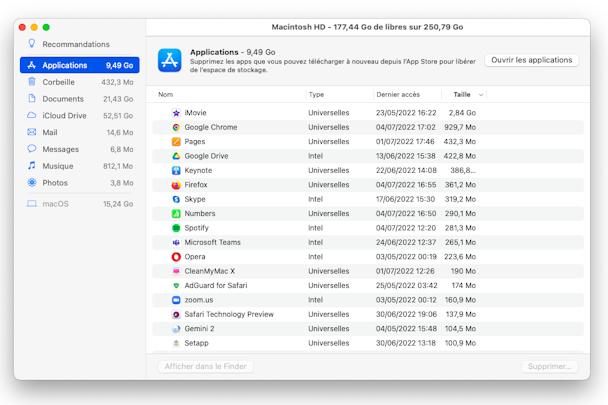The height and width of the screenshot is (405, 608).
Task: Click Skype date 17/06/2022 15:30
Action: pyautogui.click(x=405, y=199)
